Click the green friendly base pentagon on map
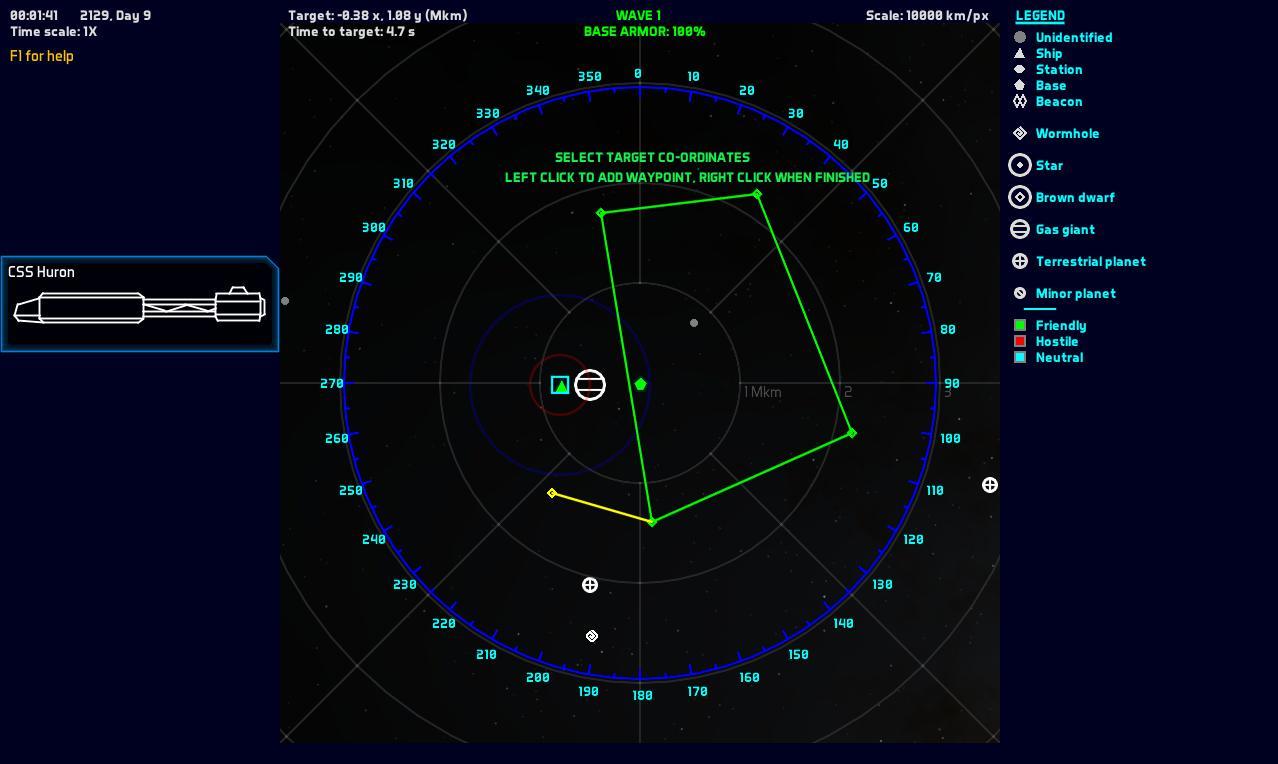The width and height of the screenshot is (1278, 764). [x=640, y=384]
